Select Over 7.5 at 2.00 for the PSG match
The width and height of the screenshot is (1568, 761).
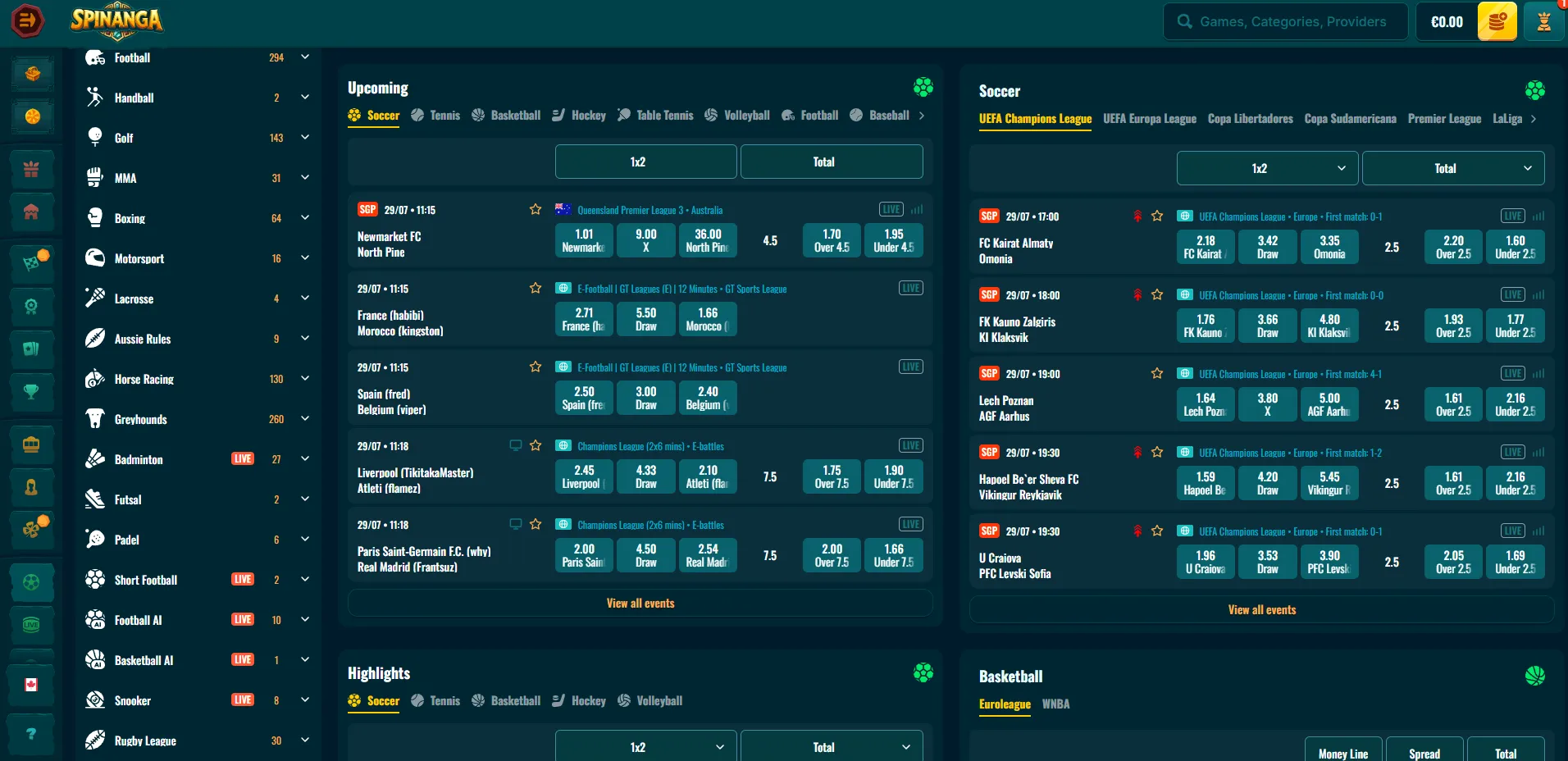832,555
